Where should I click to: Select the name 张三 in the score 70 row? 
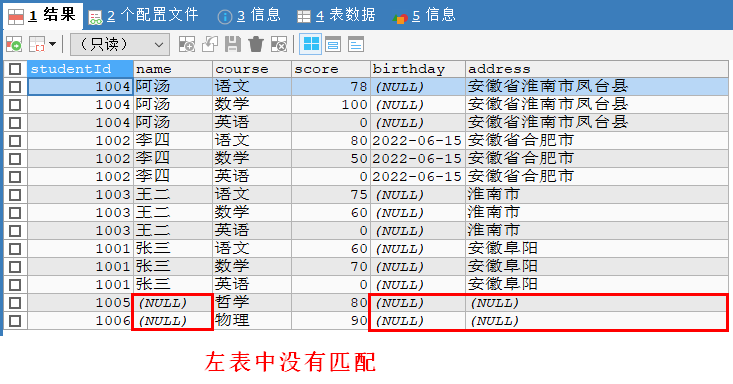coord(173,267)
